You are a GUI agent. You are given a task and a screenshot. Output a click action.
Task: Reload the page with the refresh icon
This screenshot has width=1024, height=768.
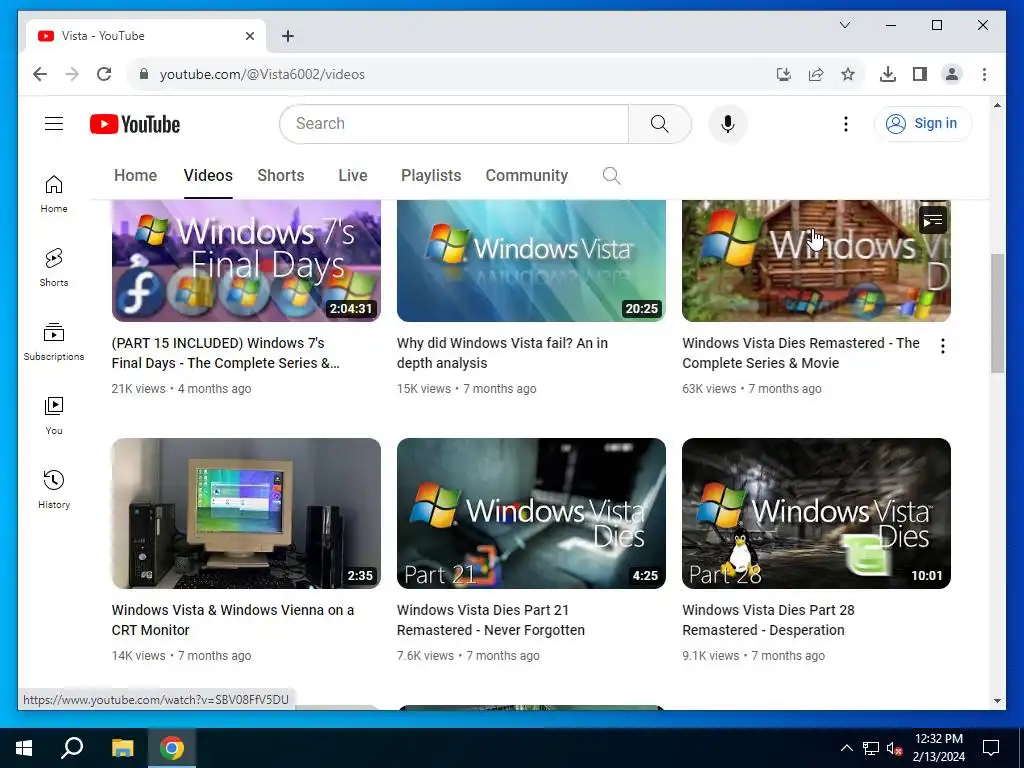coord(104,74)
